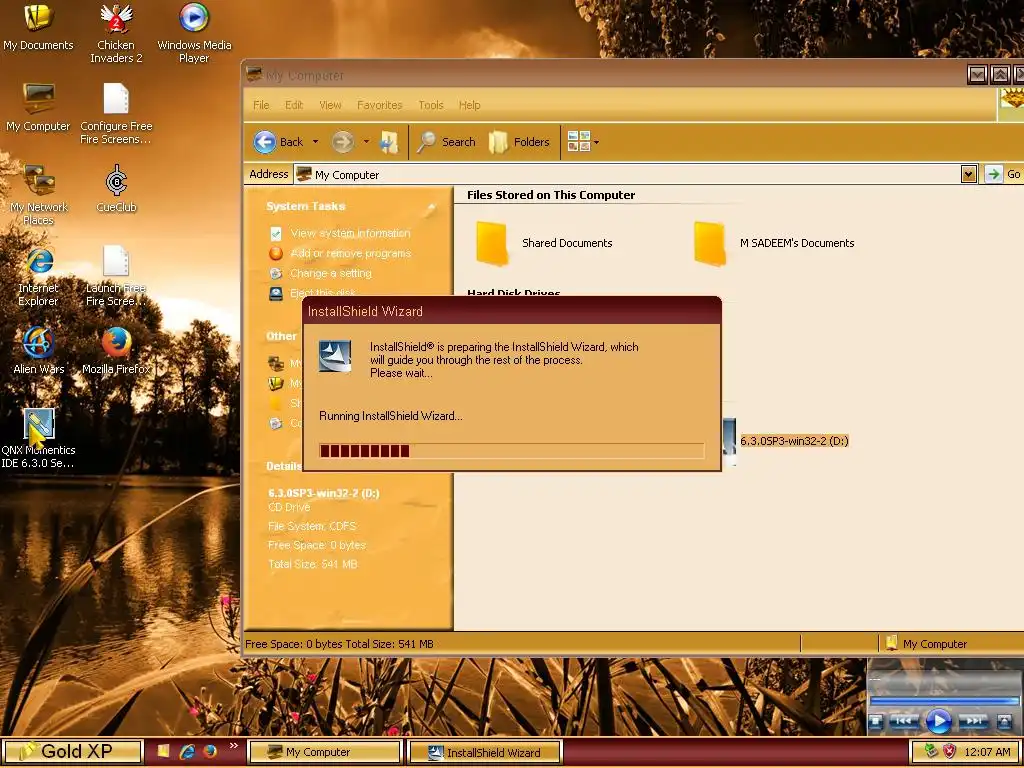The width and height of the screenshot is (1024, 768).
Task: Open the Mozilla Firefox desktop icon
Action: pos(116,351)
